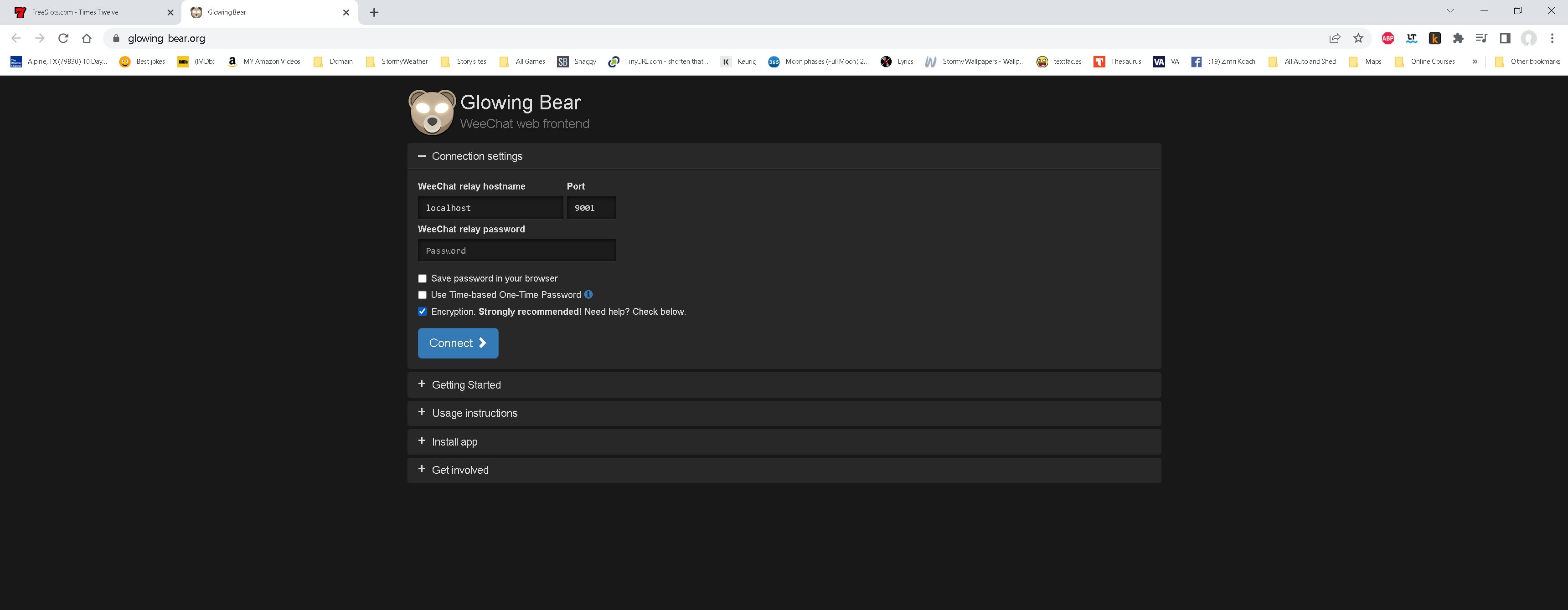Show more bookmarks overflow chevron
The width and height of the screenshot is (1568, 610).
coord(1475,62)
